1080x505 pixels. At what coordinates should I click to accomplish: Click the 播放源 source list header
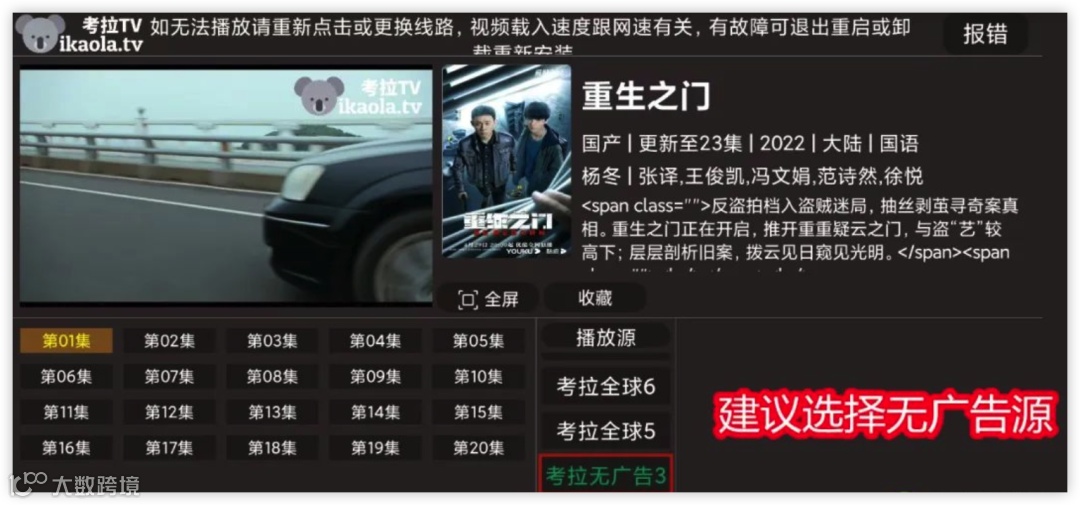[605, 338]
